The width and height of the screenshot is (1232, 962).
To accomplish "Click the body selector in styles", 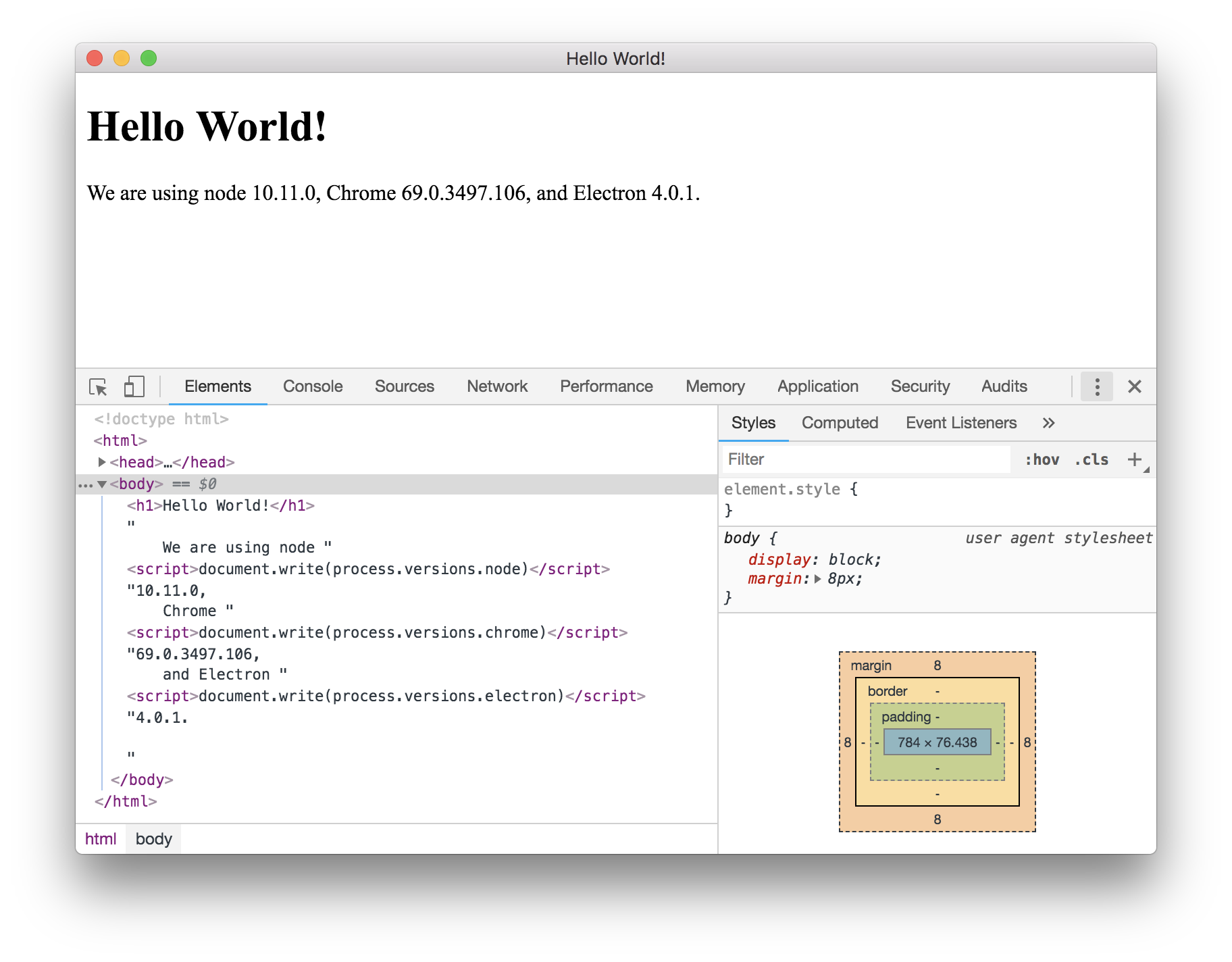I will click(742, 538).
